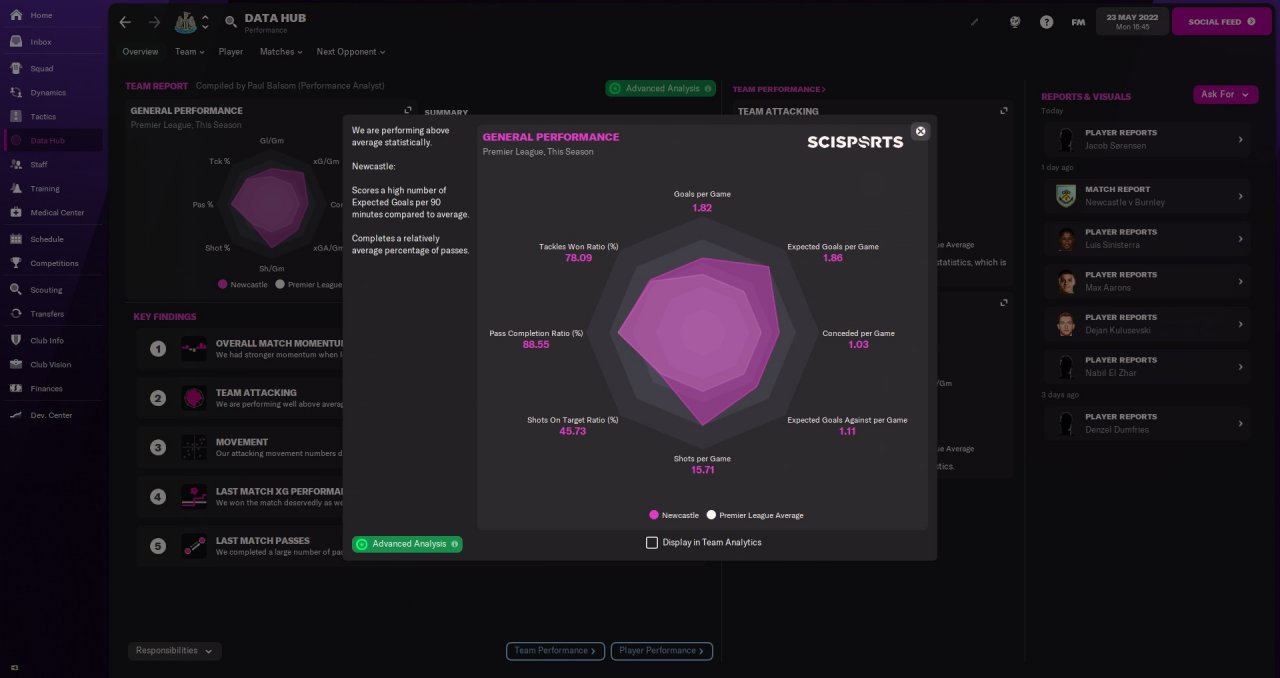Expand the General Performance panel icon
The width and height of the screenshot is (1280, 678).
pos(408,111)
